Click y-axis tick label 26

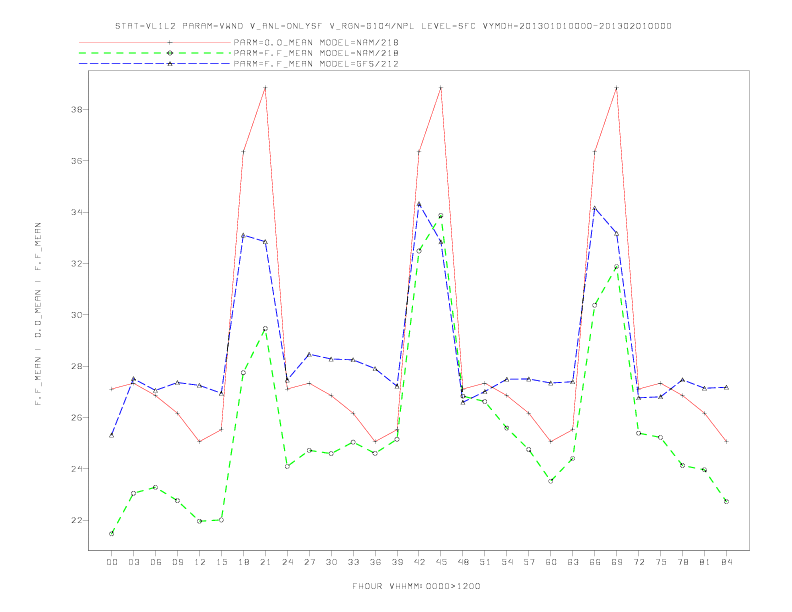[77, 418]
